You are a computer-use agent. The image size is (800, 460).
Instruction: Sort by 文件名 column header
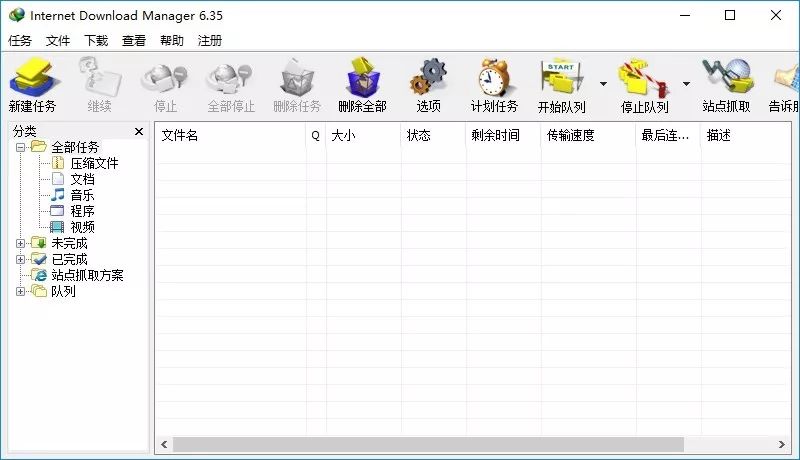pyautogui.click(x=230, y=135)
